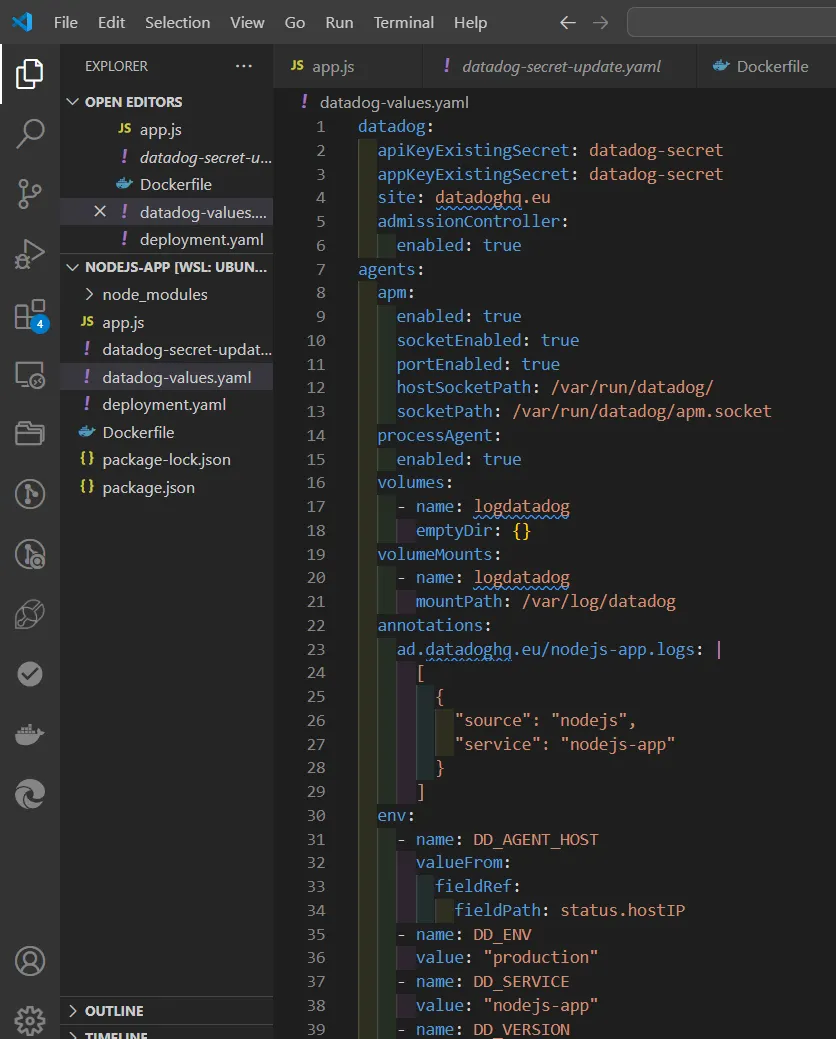This screenshot has height=1039, width=836.
Task: Open Run and Debug view
Action: pos(30,254)
